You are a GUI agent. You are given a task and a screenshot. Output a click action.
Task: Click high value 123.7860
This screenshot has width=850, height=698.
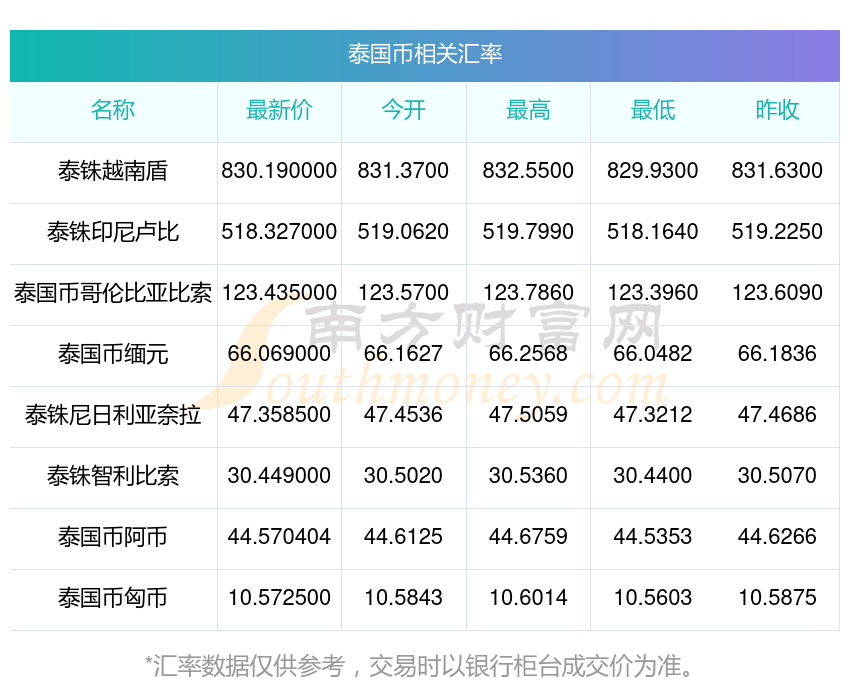tap(528, 293)
